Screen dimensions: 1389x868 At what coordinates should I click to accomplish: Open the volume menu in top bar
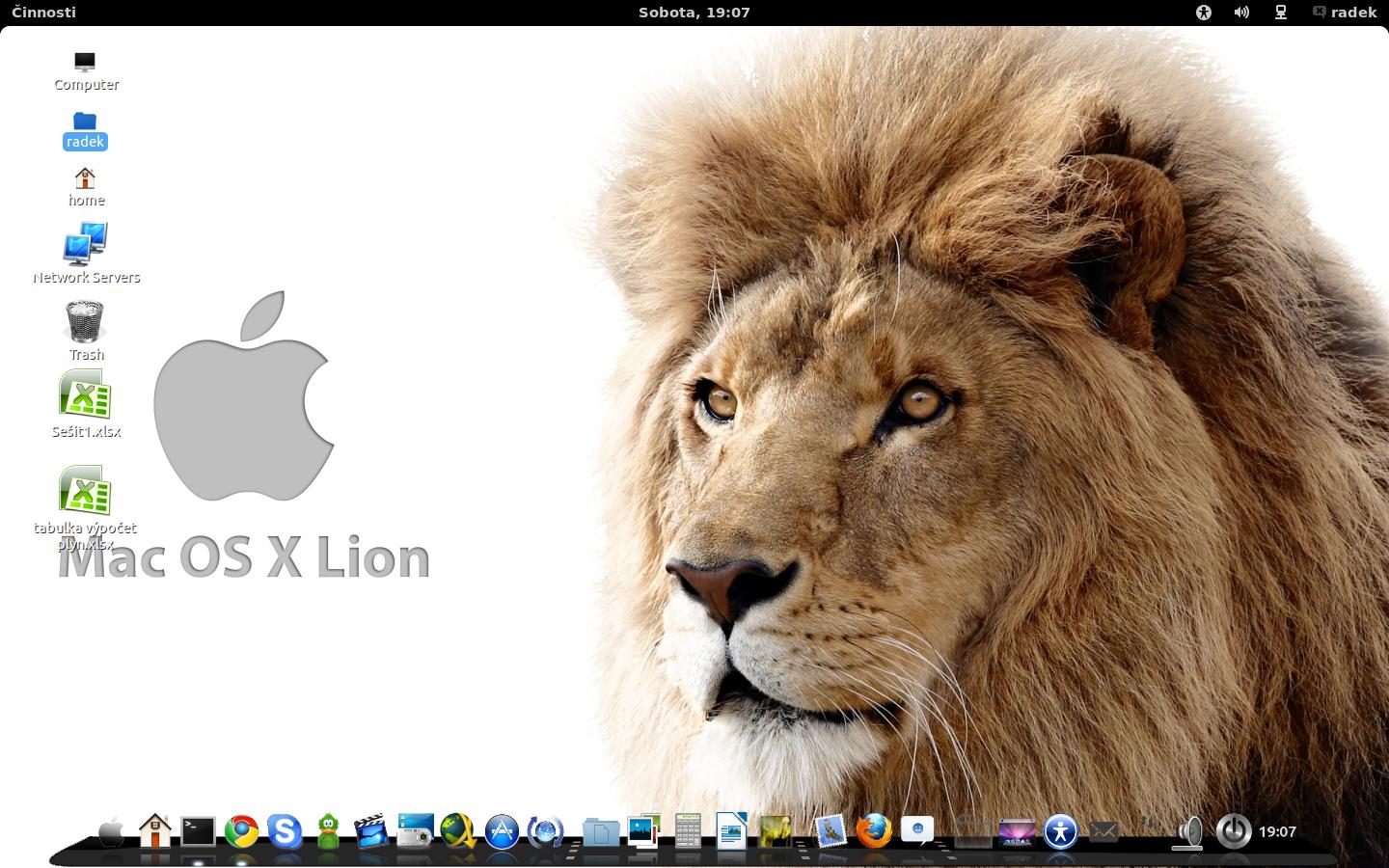tap(1241, 13)
